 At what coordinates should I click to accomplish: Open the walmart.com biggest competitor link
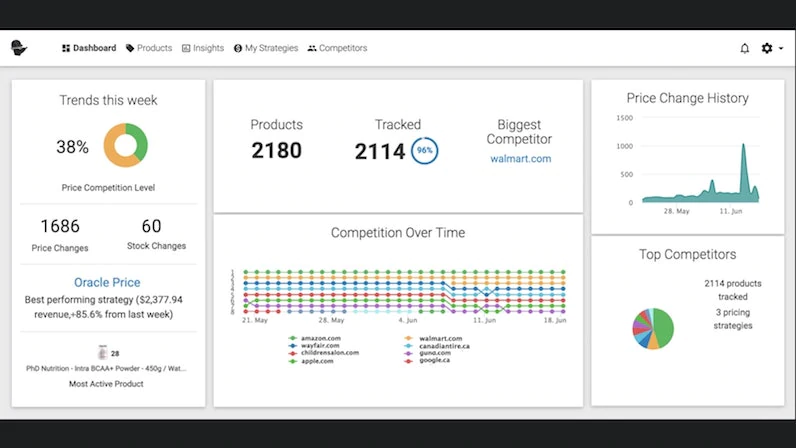coord(520,158)
